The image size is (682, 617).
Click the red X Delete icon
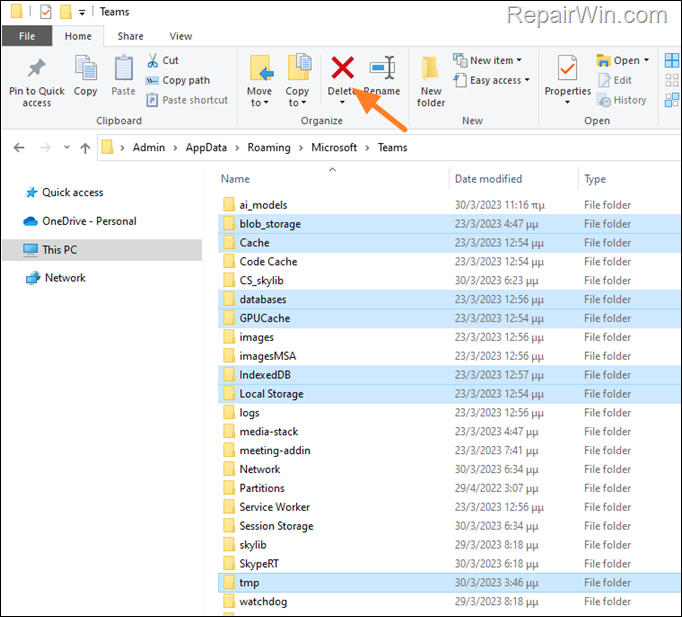pos(342,68)
